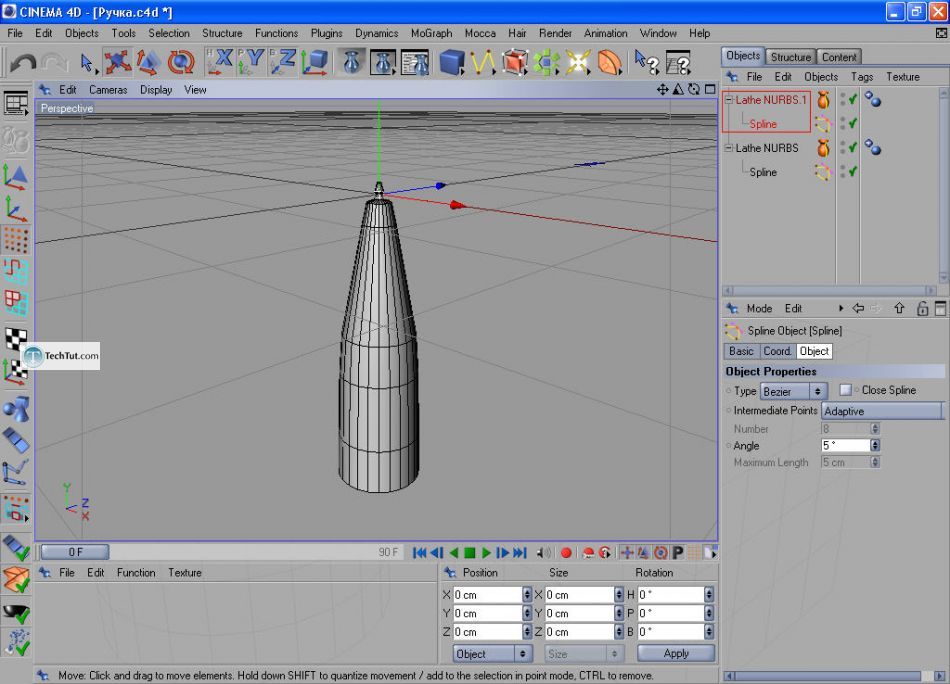Toggle Z axis lock
The width and height of the screenshot is (950, 684).
point(282,62)
